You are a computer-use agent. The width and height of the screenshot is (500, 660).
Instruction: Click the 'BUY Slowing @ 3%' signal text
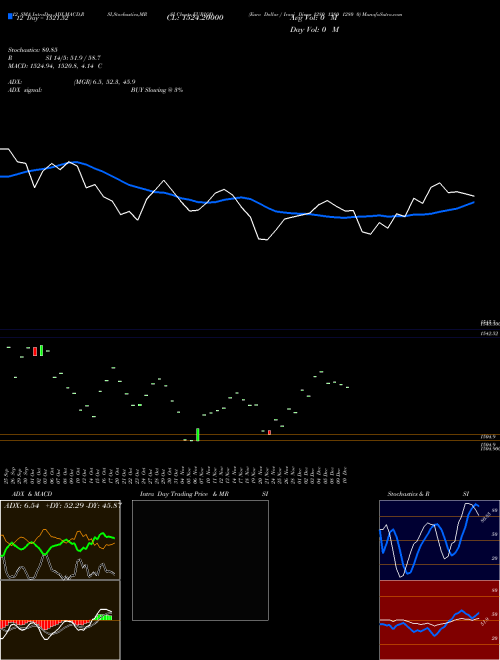157,90
